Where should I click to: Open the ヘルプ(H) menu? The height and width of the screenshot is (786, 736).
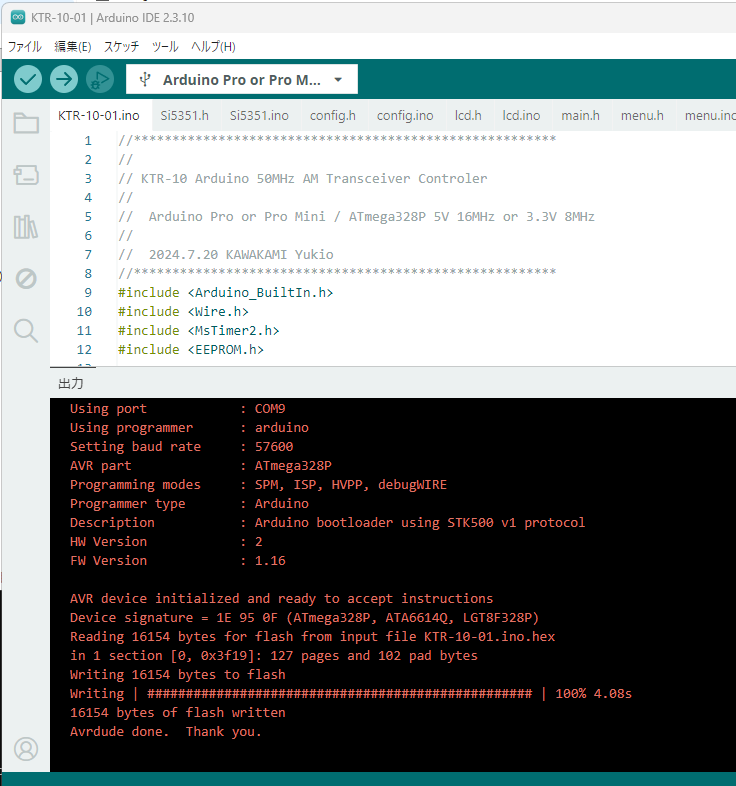[213, 47]
